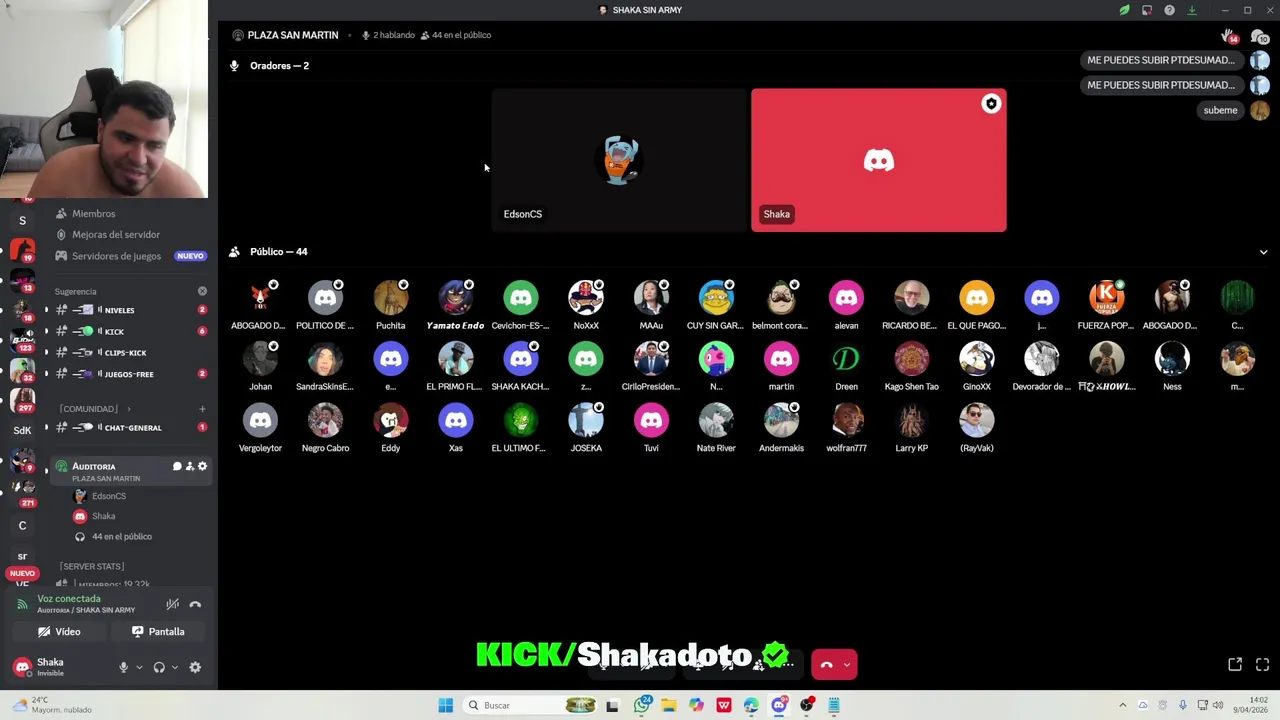Dismiss the Sugerencia section close icon

tap(202, 291)
